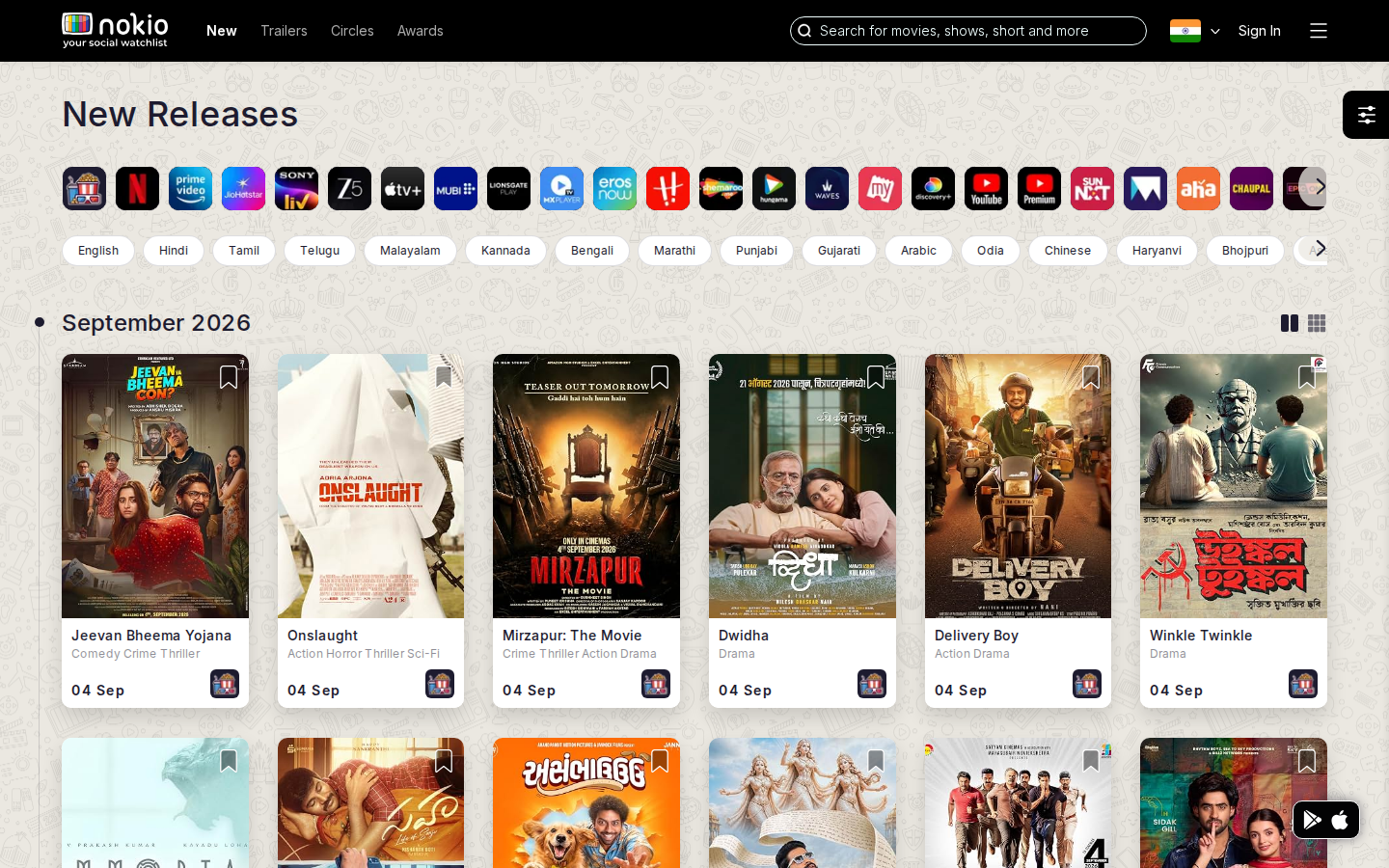Bookmark the Onslaught movie
1389x868 pixels.
tap(444, 377)
